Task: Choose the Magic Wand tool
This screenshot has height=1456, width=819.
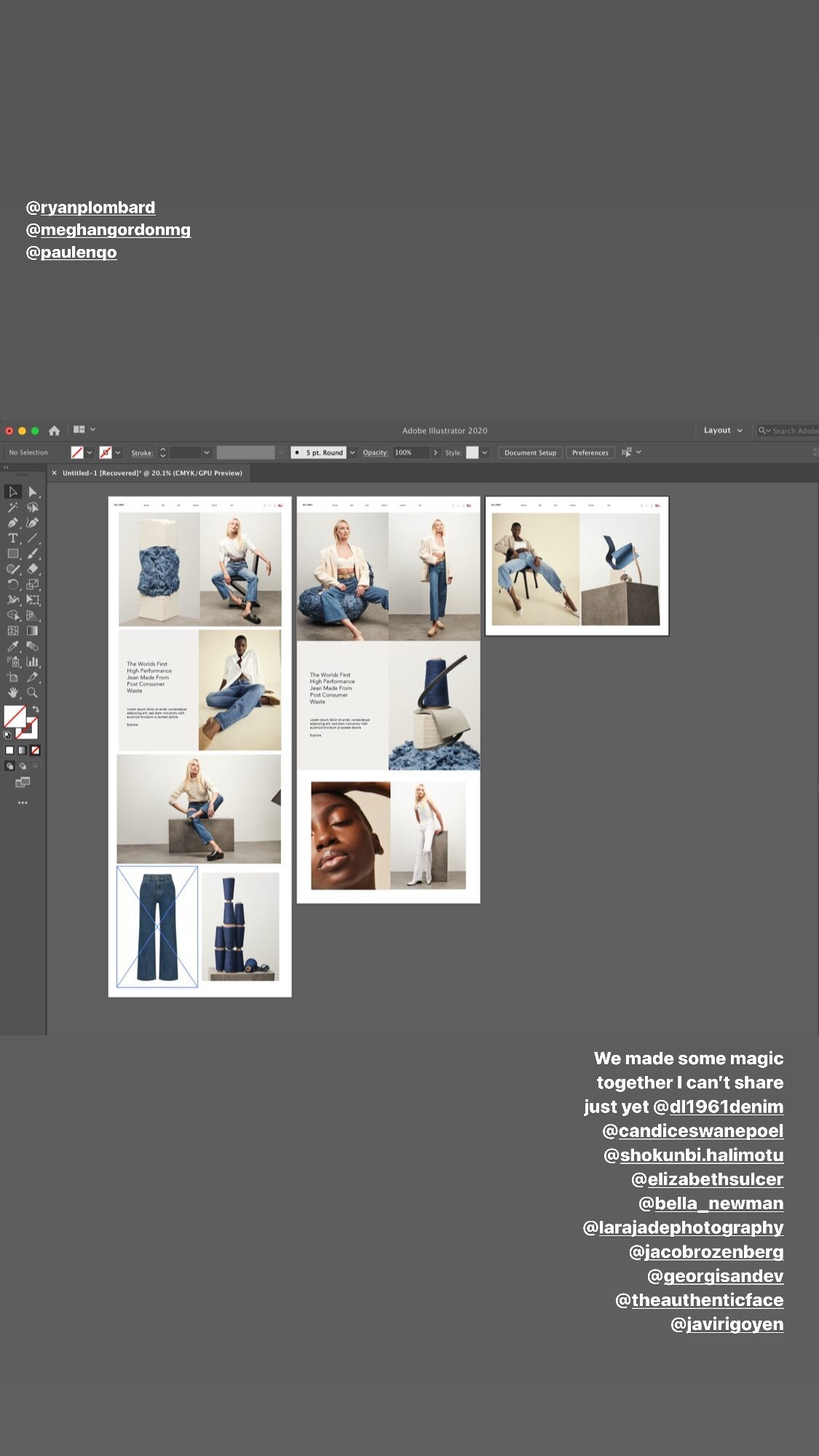Action: [12, 507]
